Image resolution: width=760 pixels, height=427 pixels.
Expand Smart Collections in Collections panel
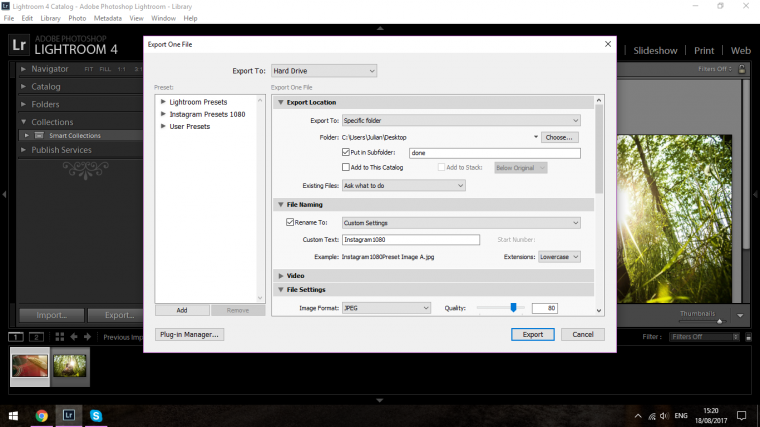27,135
